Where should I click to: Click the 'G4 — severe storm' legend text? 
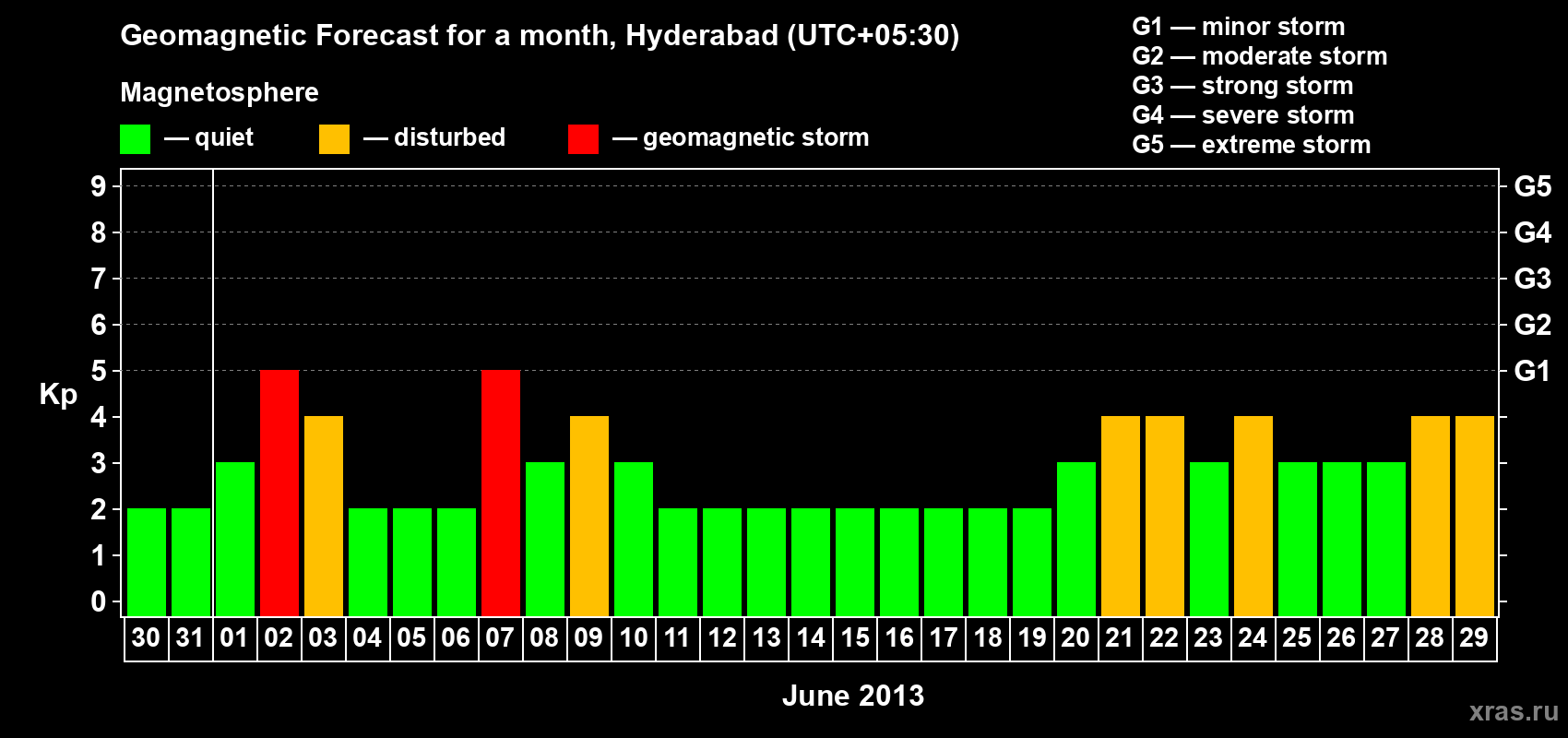[x=1243, y=115]
